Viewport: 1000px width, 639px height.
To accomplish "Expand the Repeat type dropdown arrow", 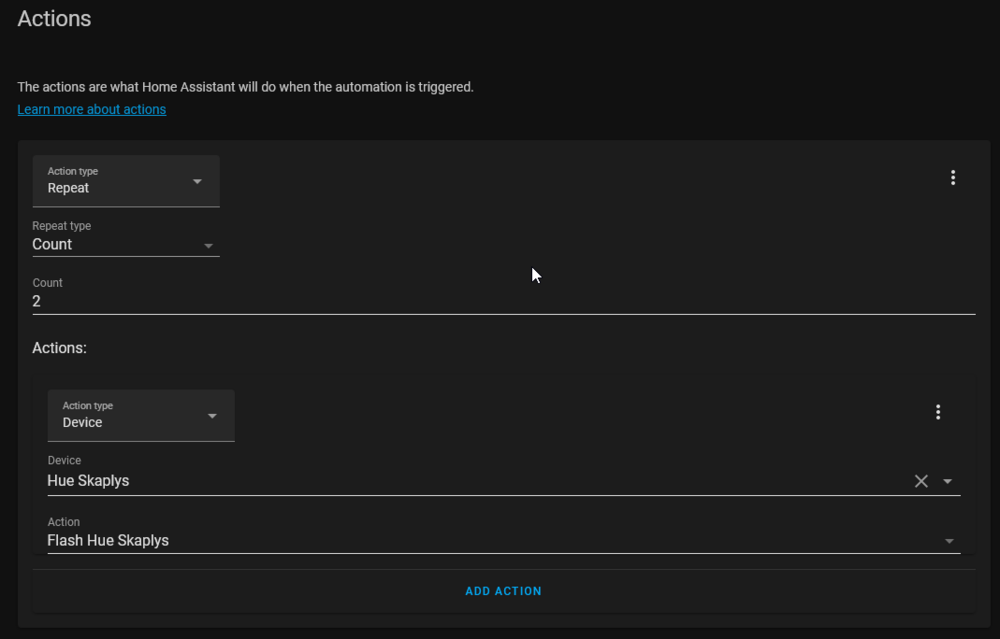I will pos(208,245).
